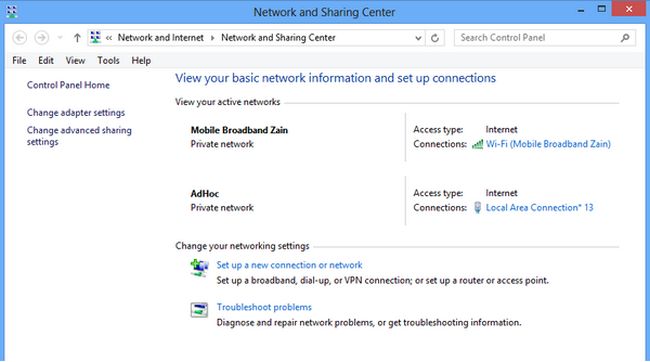Open the Help menu
This screenshot has width=650, height=362.
click(x=141, y=61)
